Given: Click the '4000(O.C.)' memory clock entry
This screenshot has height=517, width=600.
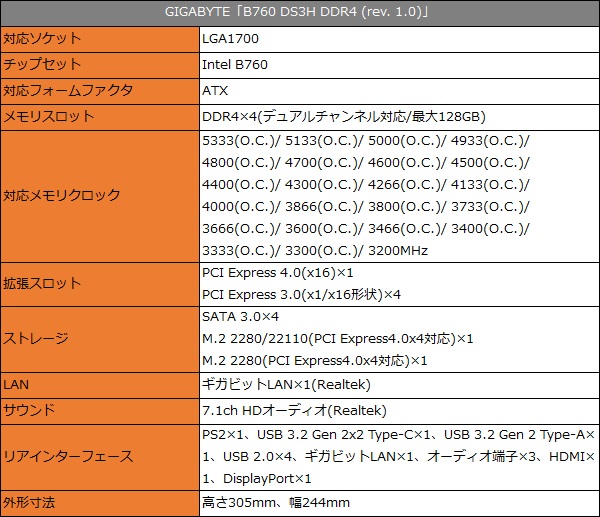Looking at the screenshot, I should point(239,207).
